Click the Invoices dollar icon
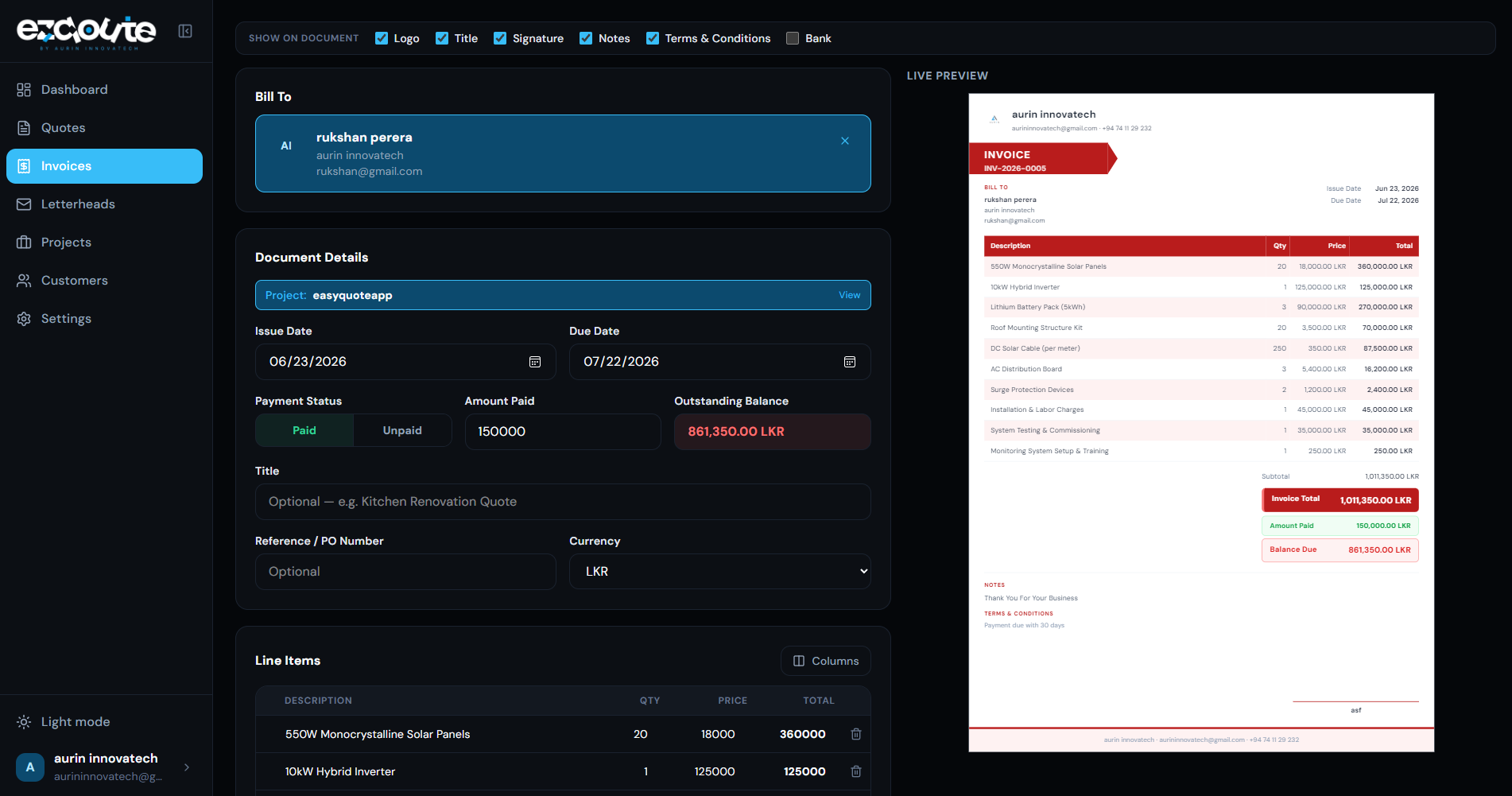The image size is (1512, 796). [24, 166]
